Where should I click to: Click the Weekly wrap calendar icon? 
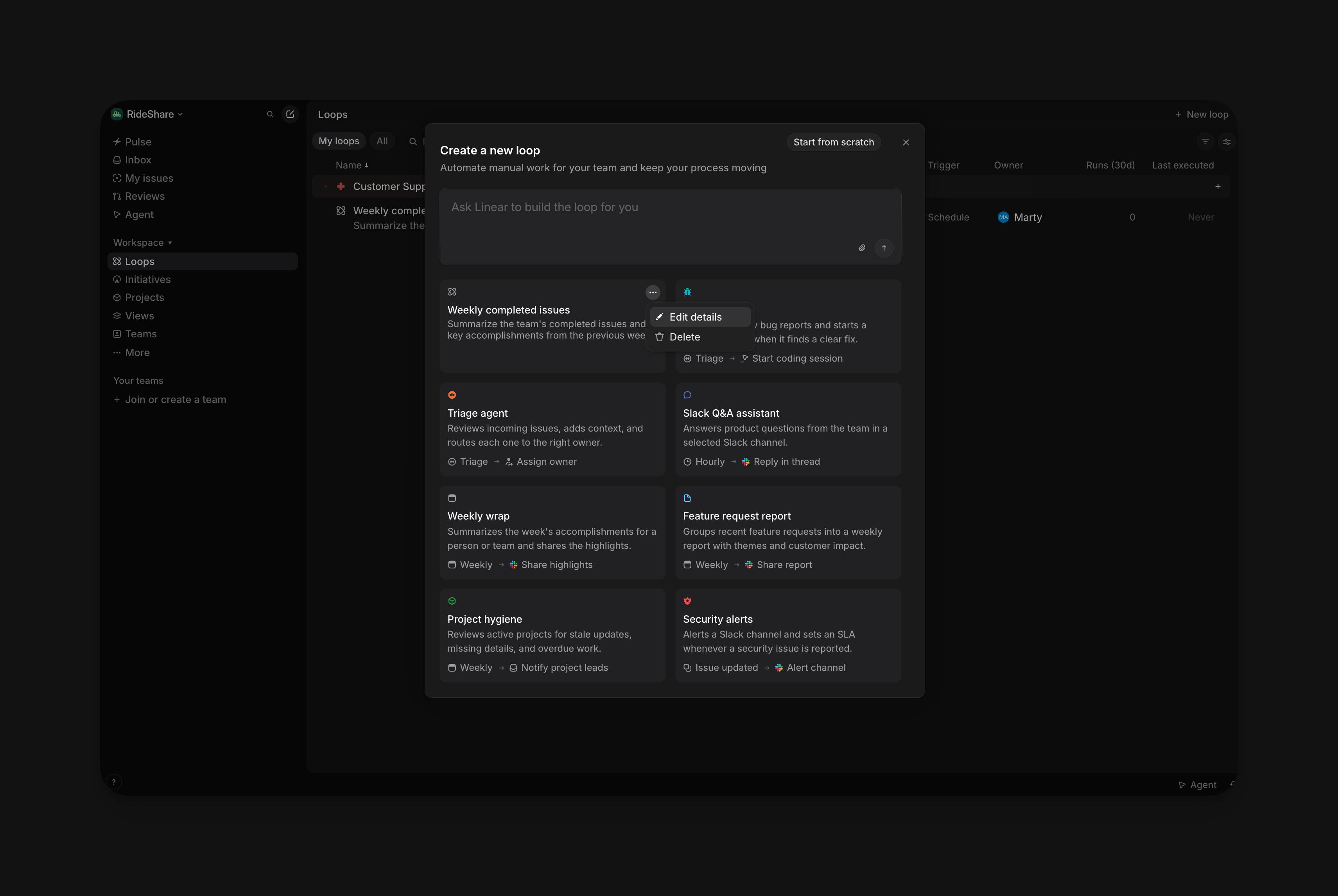click(x=452, y=498)
